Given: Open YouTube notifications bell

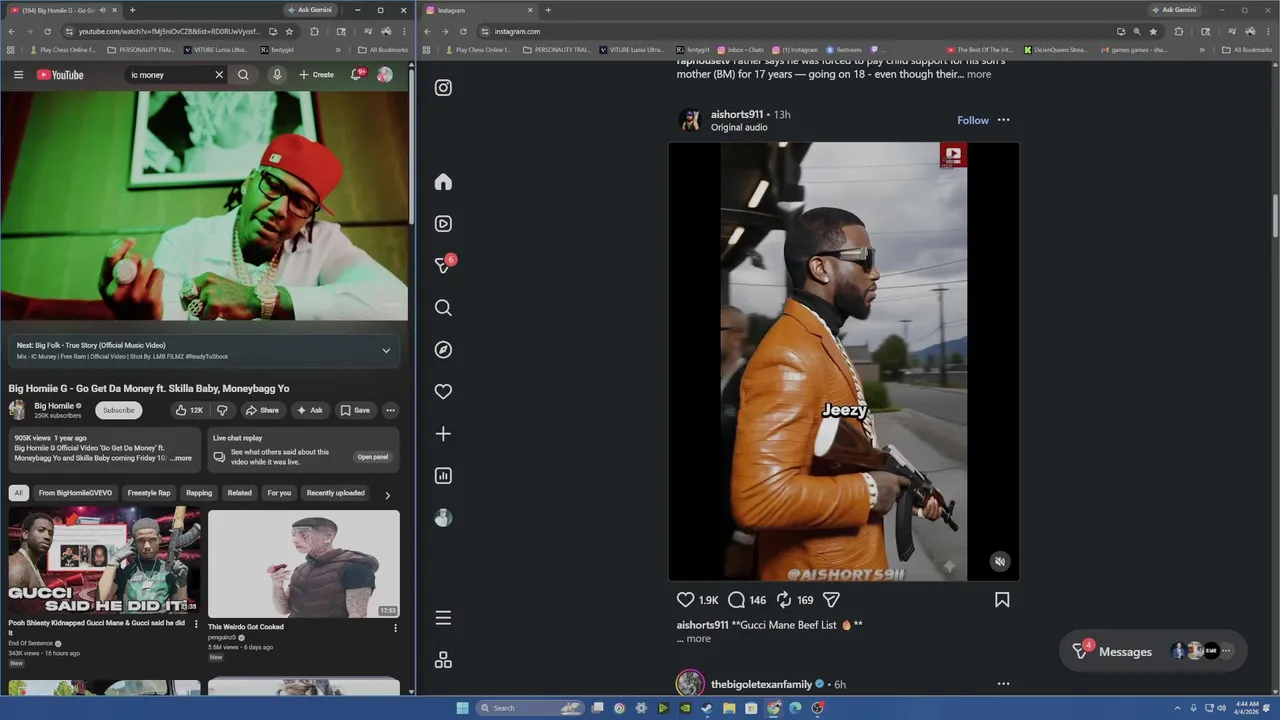Looking at the screenshot, I should coord(356,75).
